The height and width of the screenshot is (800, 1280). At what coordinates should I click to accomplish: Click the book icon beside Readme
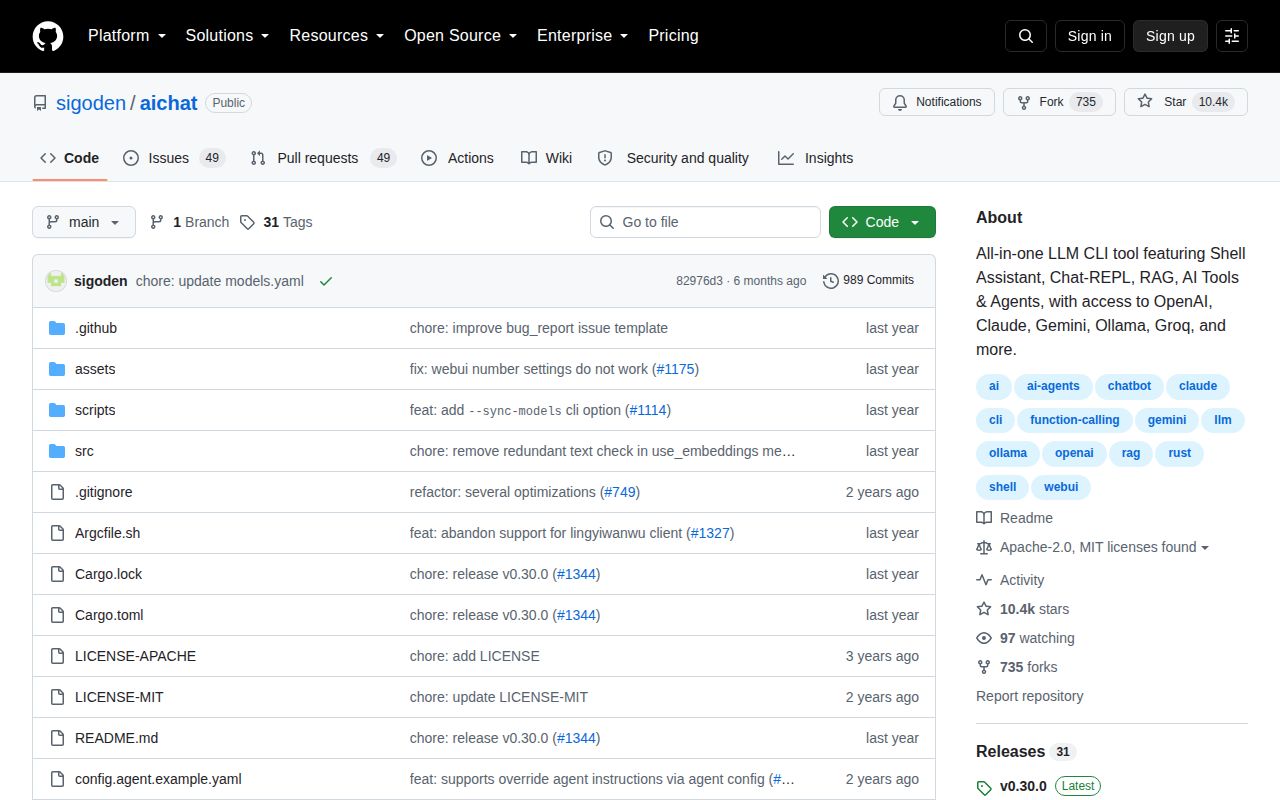tap(984, 518)
